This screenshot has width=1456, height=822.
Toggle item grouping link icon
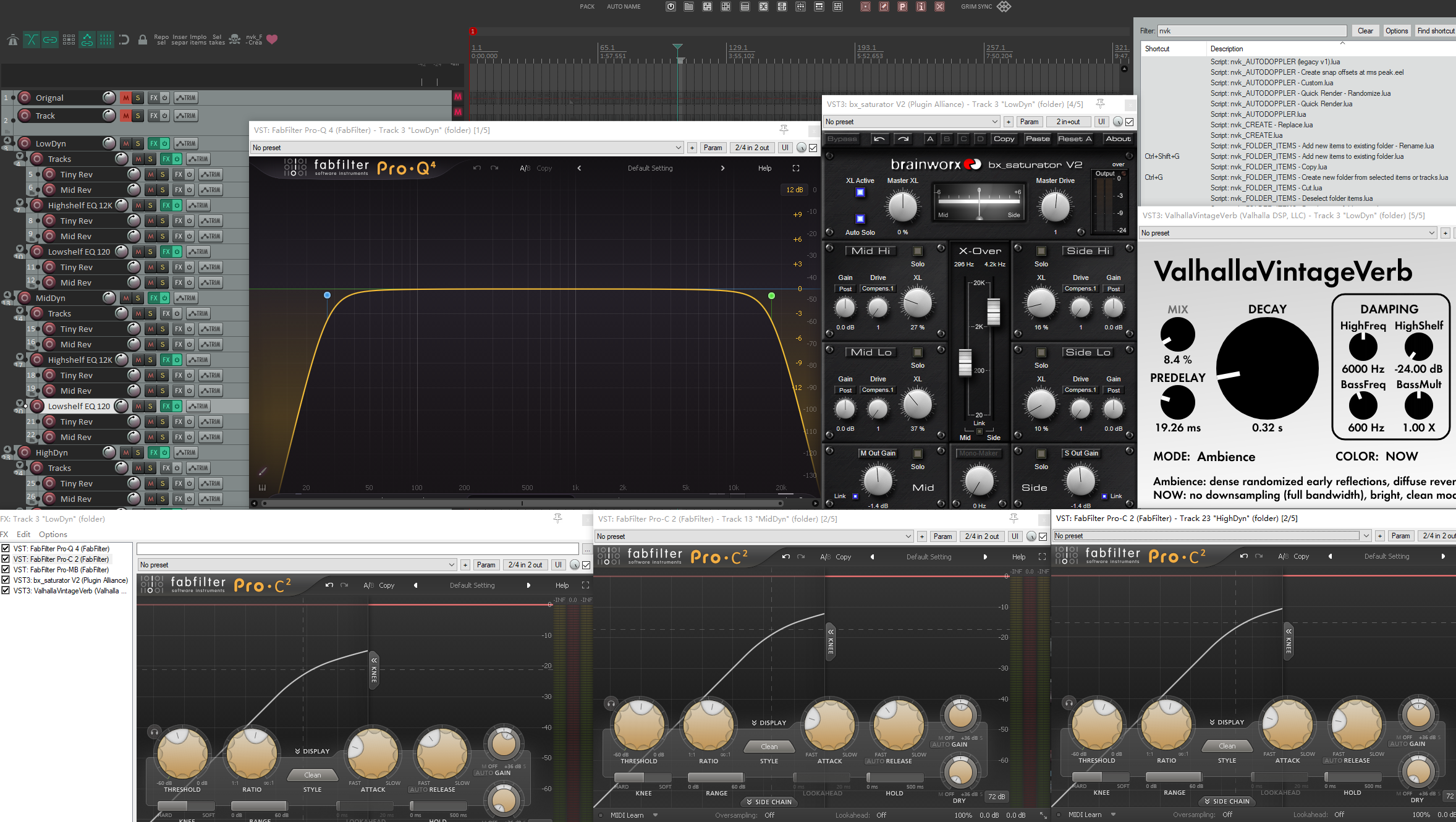(49, 40)
